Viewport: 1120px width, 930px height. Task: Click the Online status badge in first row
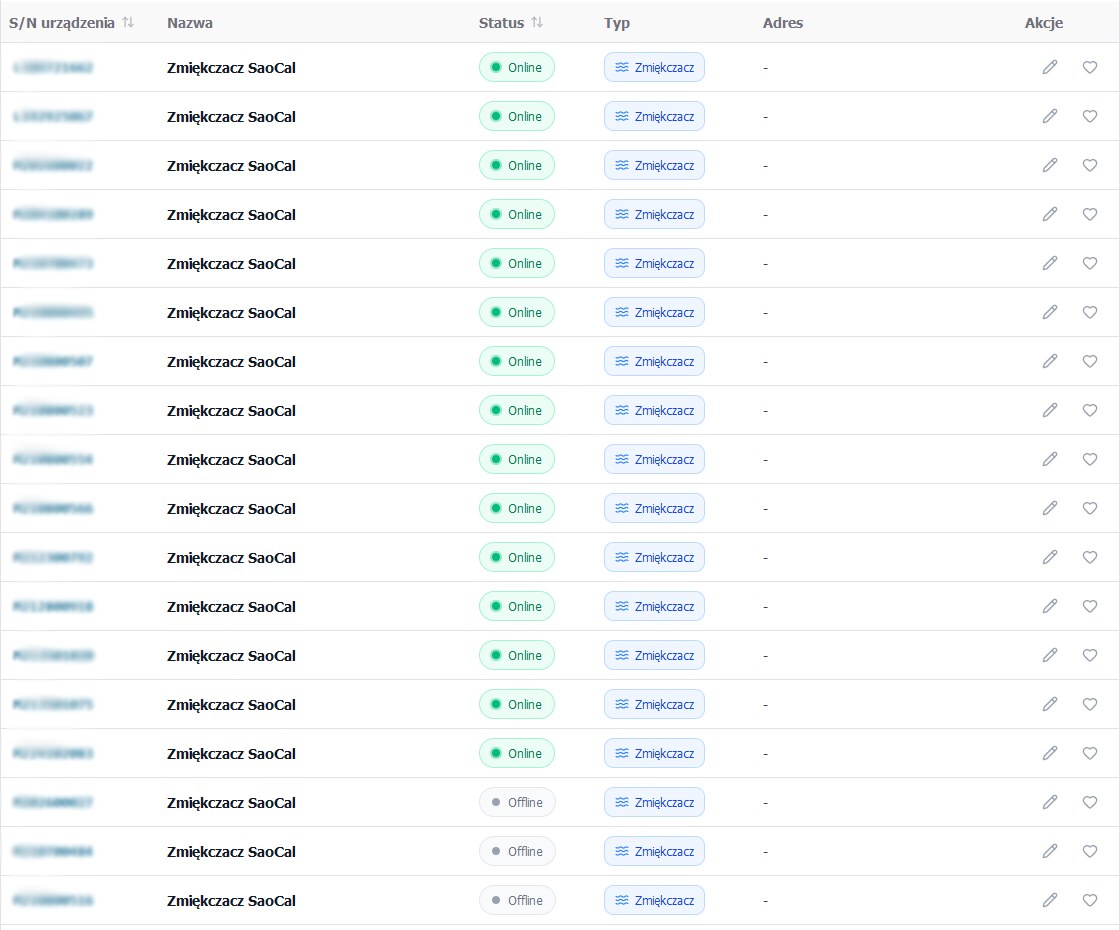(516, 68)
